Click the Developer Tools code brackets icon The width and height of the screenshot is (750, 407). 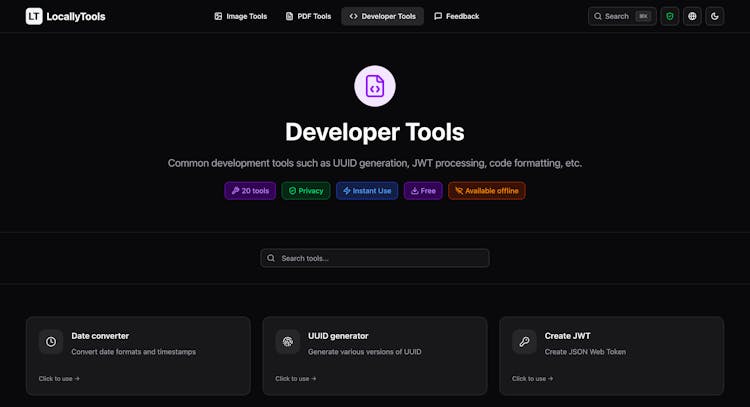click(x=353, y=16)
